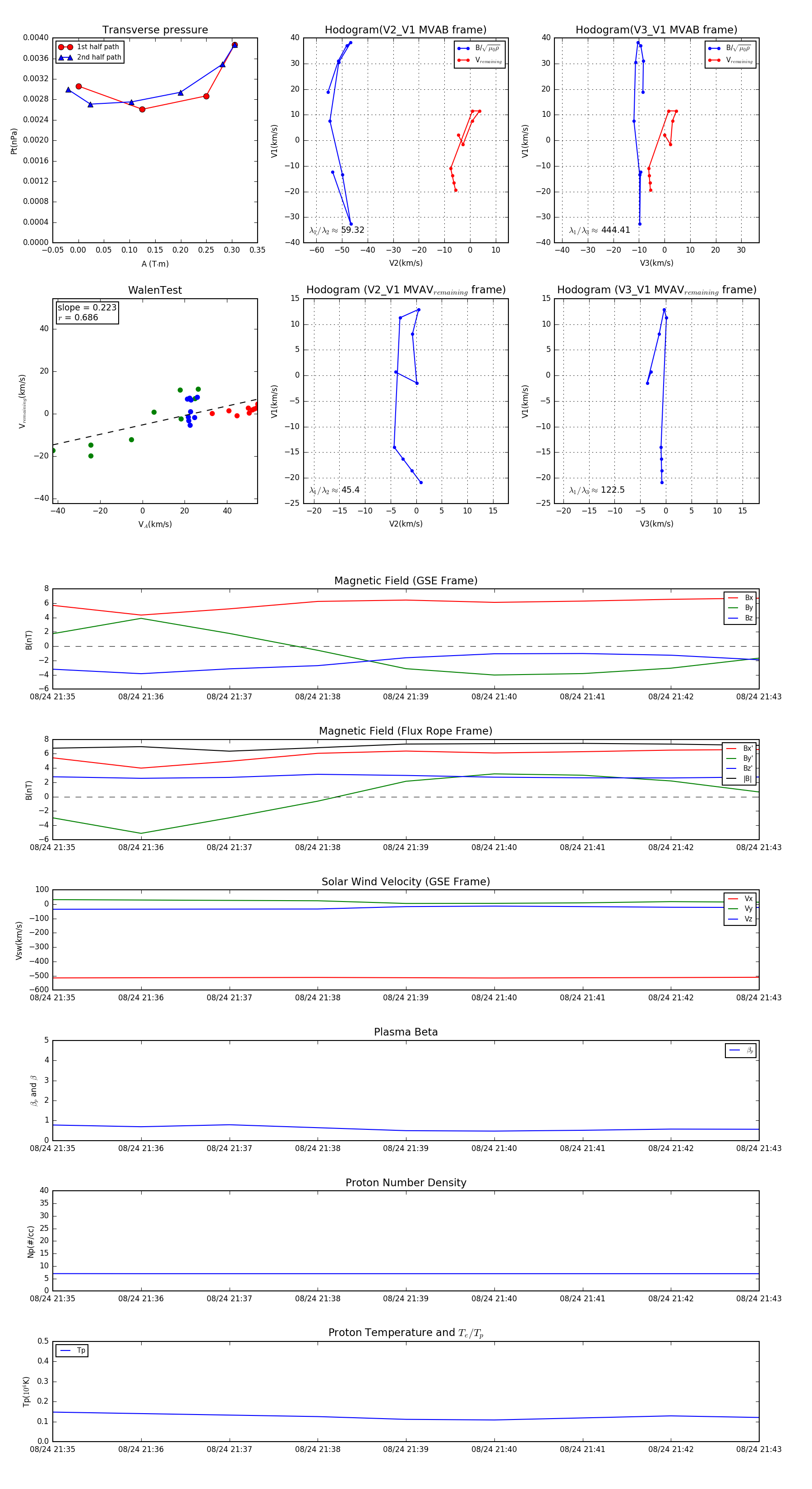Select the Bz' legend entry in flux rope plot
The height and width of the screenshot is (1489, 812).
[x=740, y=768]
